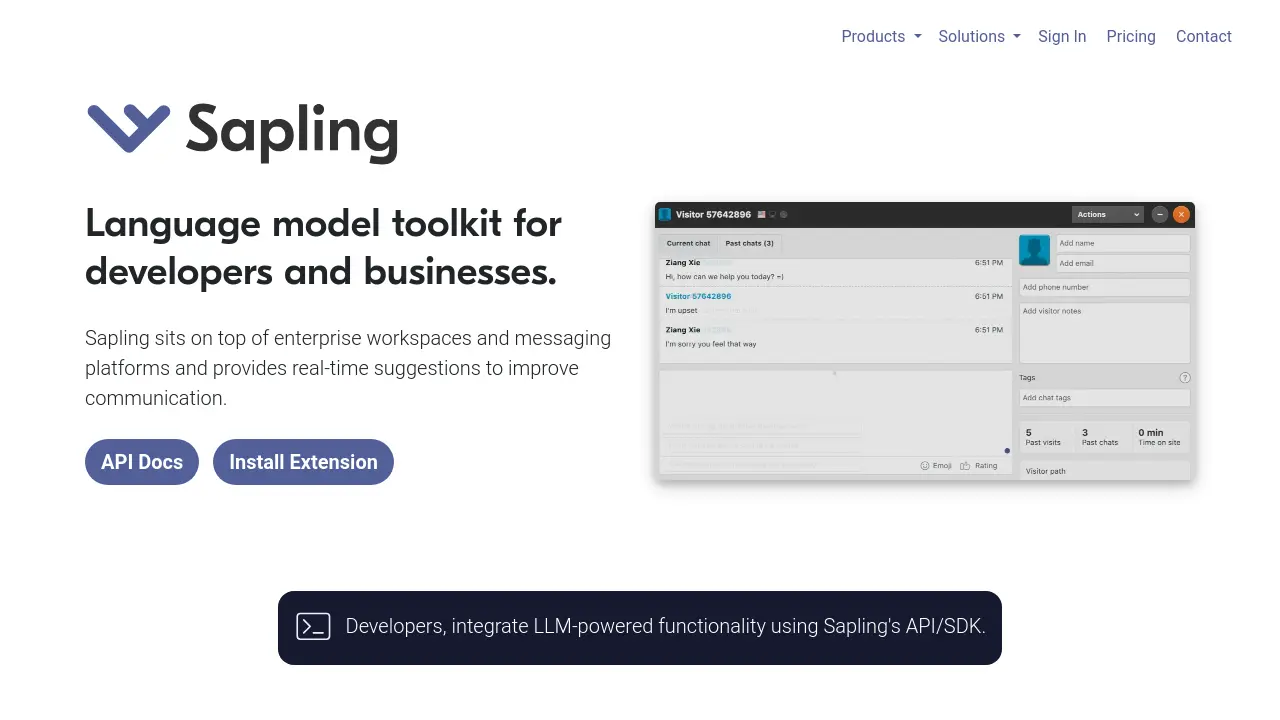Minimize the visitor chat window
The width and height of the screenshot is (1280, 720).
point(1159,215)
